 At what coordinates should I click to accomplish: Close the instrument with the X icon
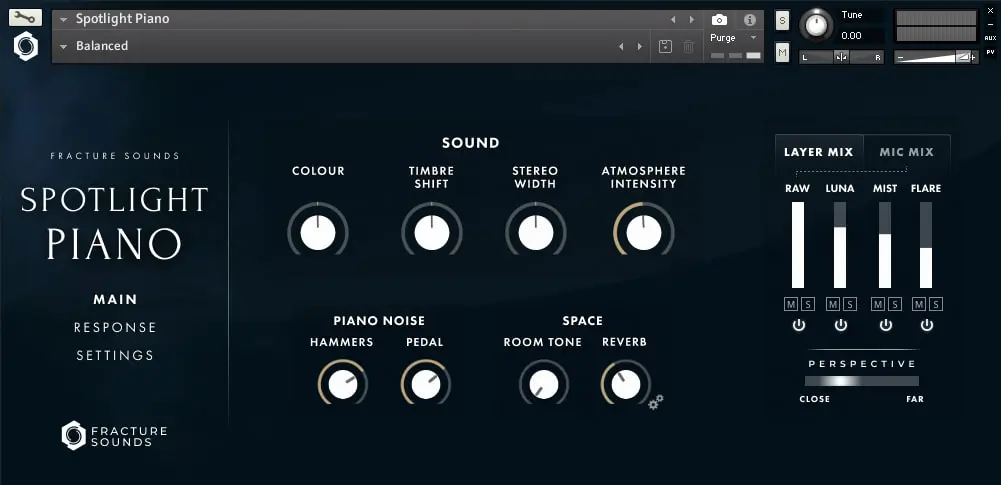tap(990, 11)
